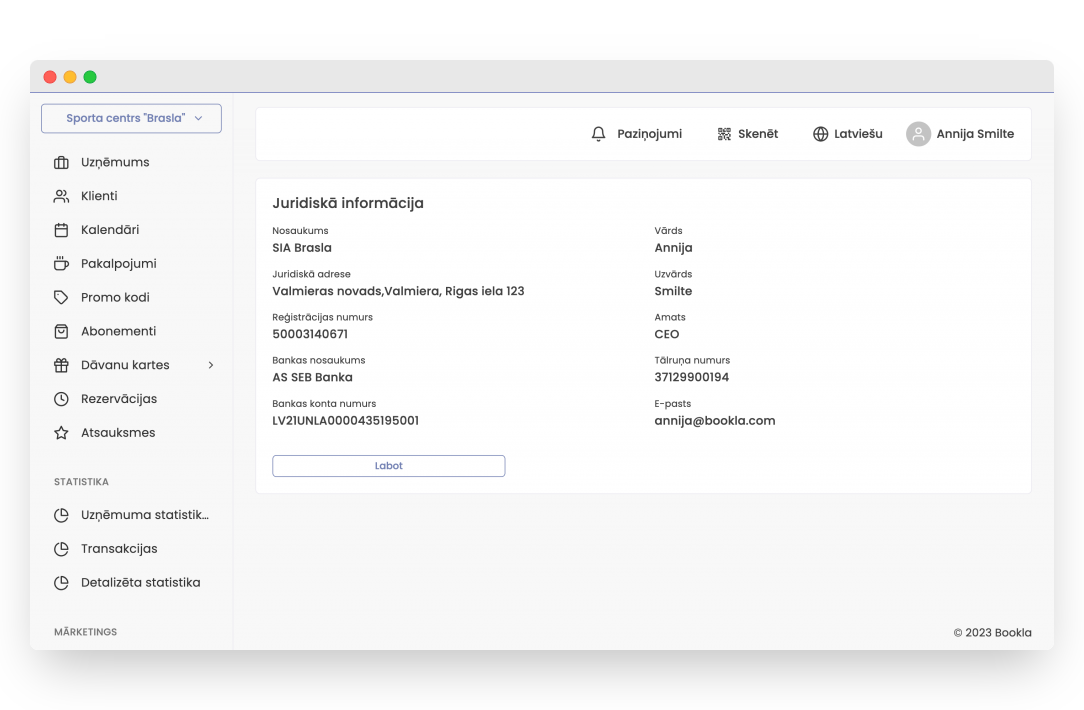Viewport: 1084px width, 710px height.
Task: Click the briefcase icon next to Uzņēmums
Action: click(61, 162)
